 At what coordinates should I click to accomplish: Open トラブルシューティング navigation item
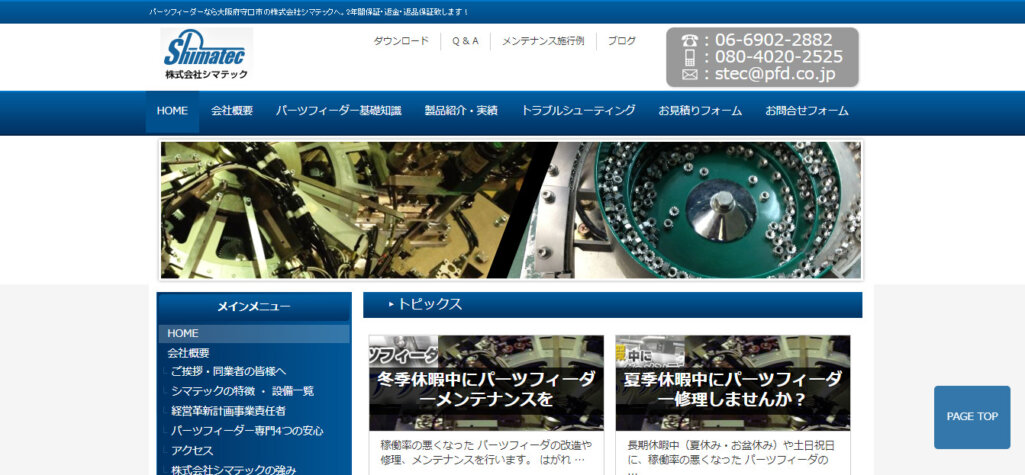pyautogui.click(x=578, y=111)
